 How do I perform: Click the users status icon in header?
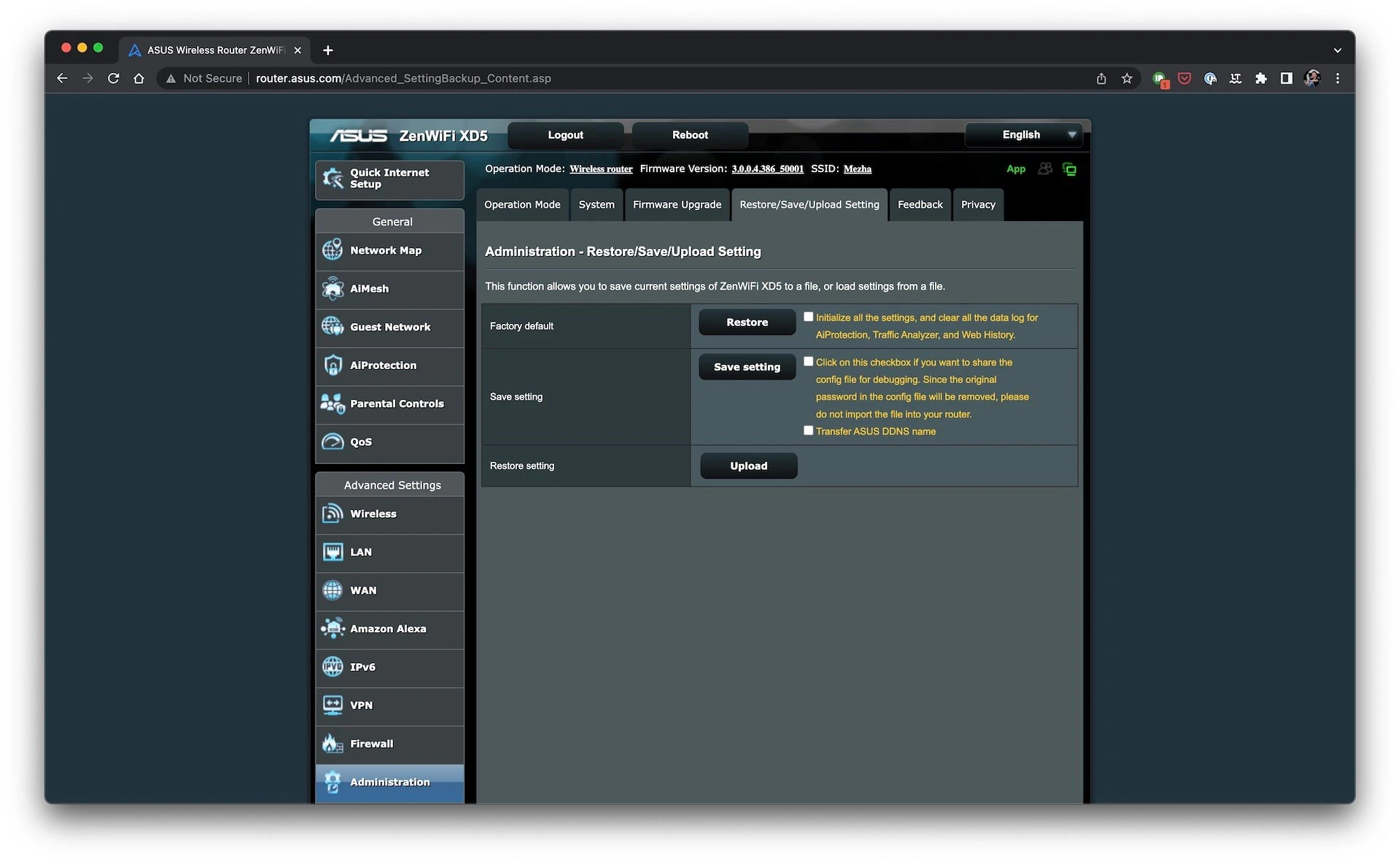[x=1045, y=169]
